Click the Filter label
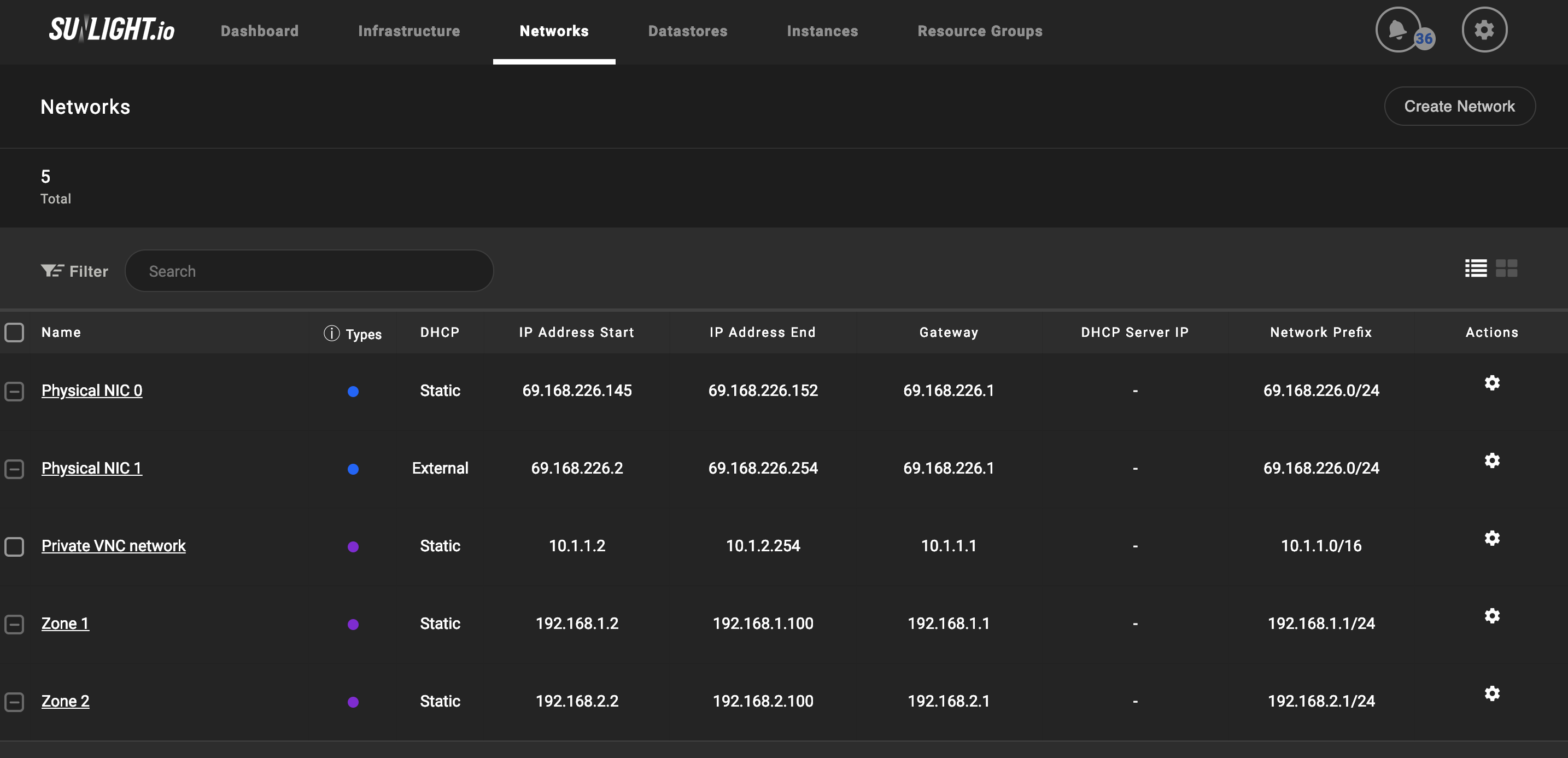 (x=89, y=272)
